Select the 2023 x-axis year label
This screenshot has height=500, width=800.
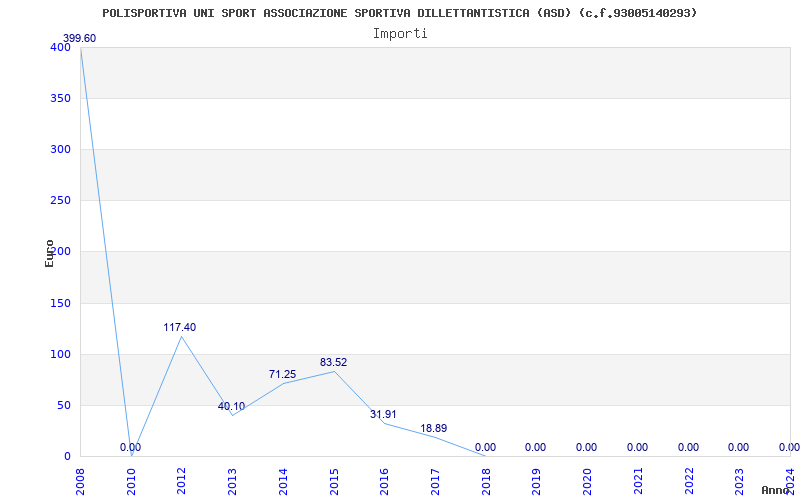(x=739, y=480)
